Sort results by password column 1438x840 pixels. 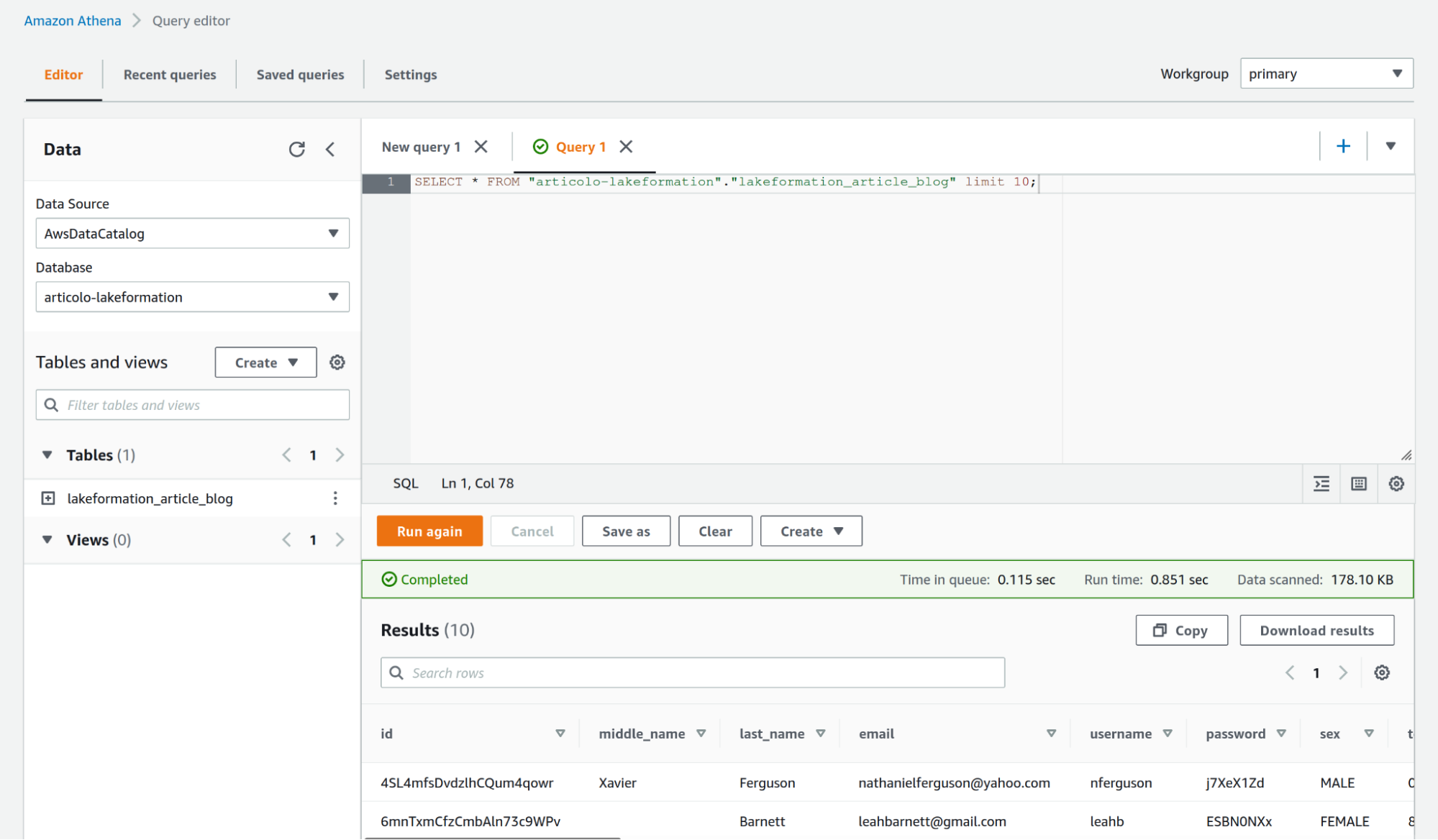(x=1281, y=734)
